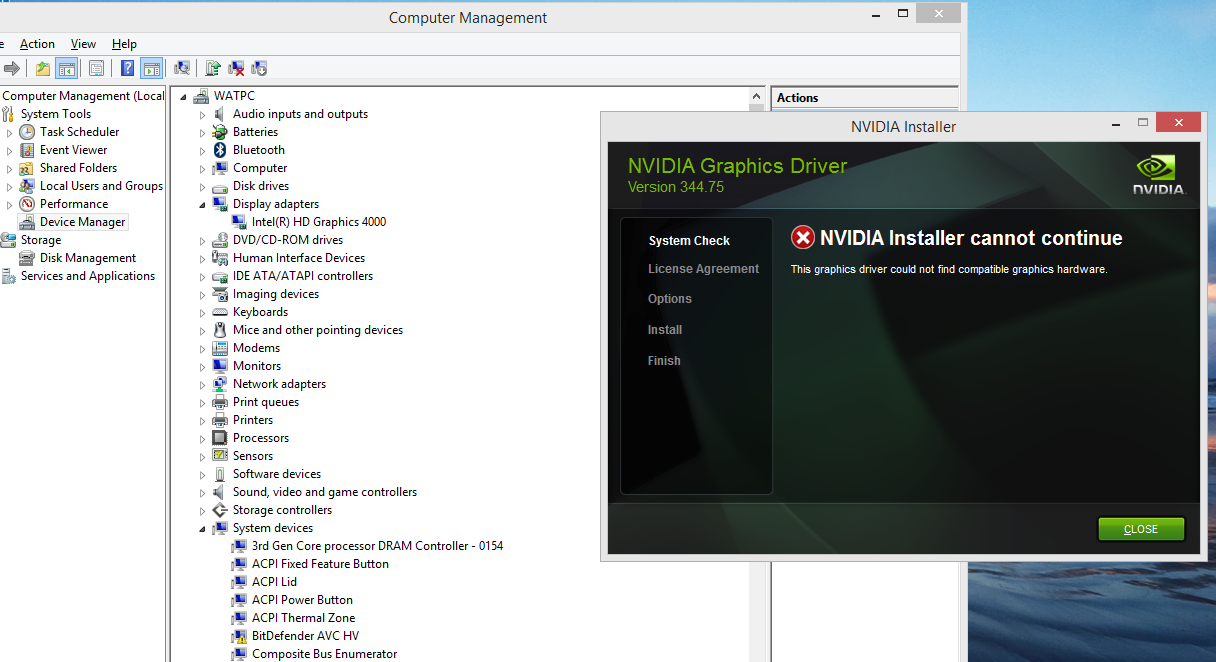1216x662 pixels.
Task: Select ACPI Thermal Zone device
Action: click(303, 618)
